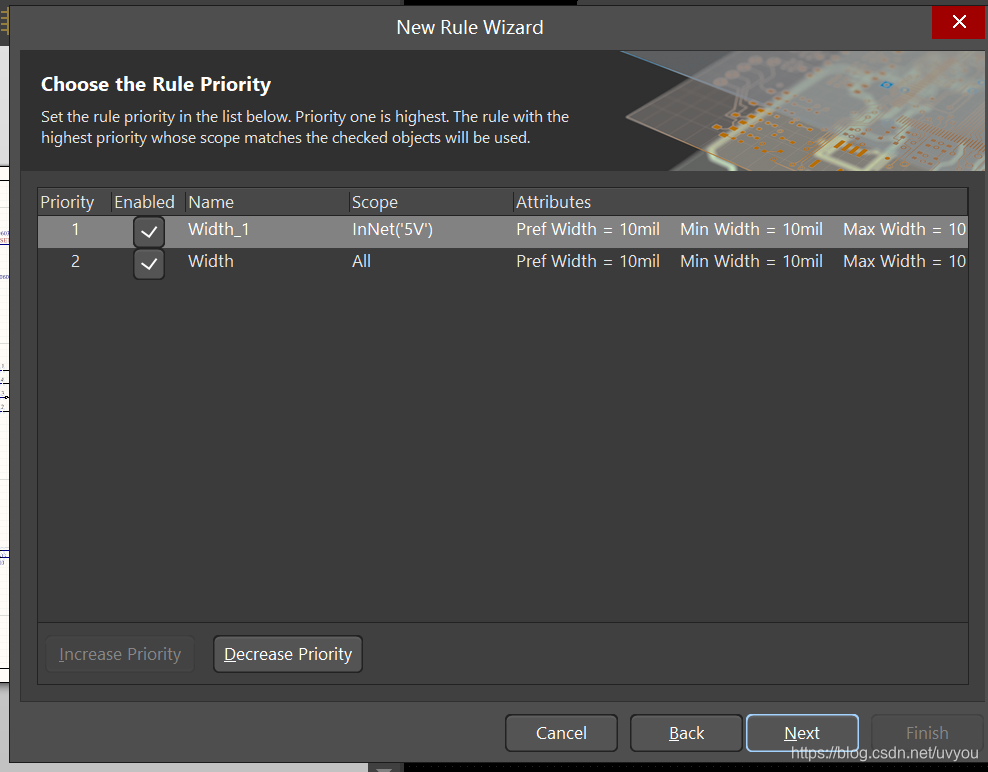Sort by the Priority column header

click(x=67, y=202)
